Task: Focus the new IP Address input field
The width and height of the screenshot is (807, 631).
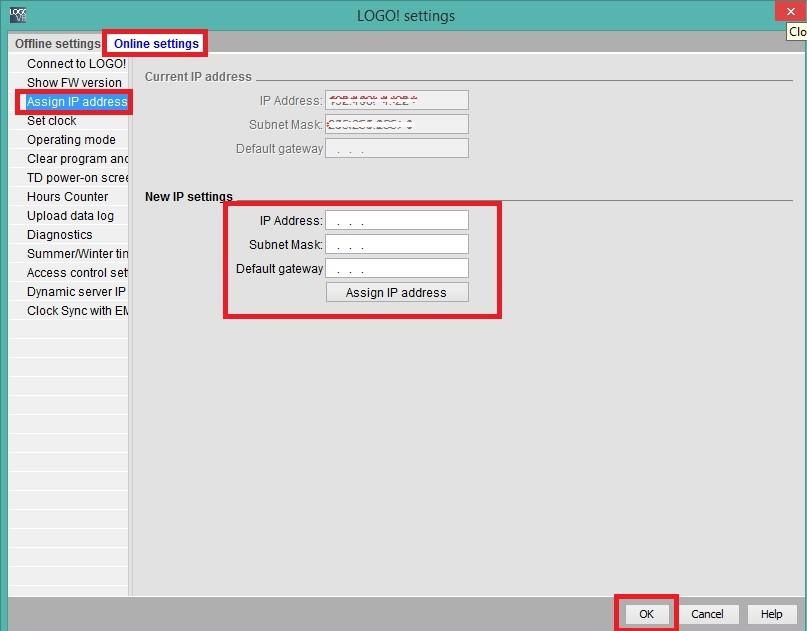Action: point(397,220)
